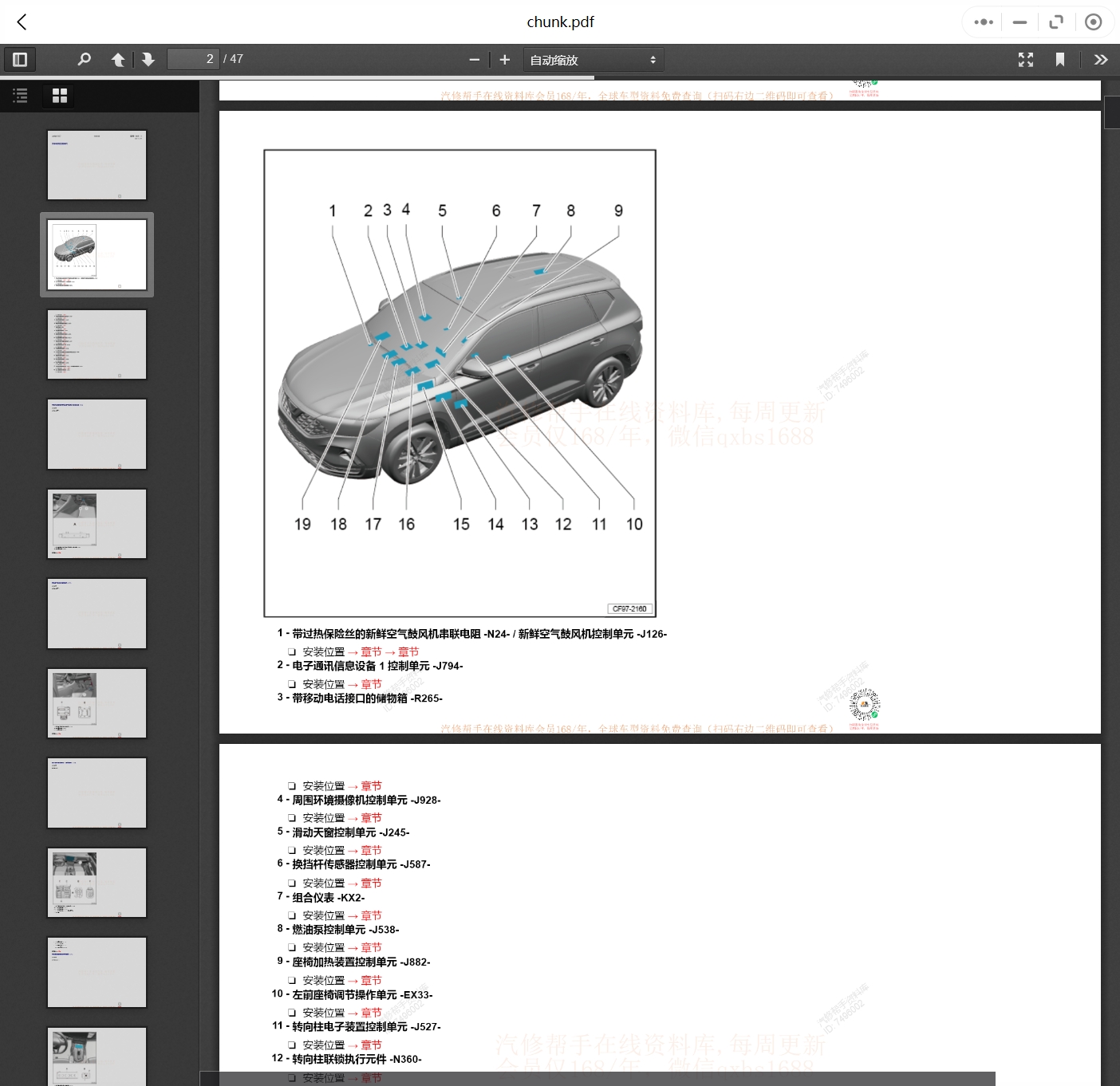Click the page number input field
Image resolution: width=1120 pixels, height=1086 pixels.
pyautogui.click(x=192, y=60)
